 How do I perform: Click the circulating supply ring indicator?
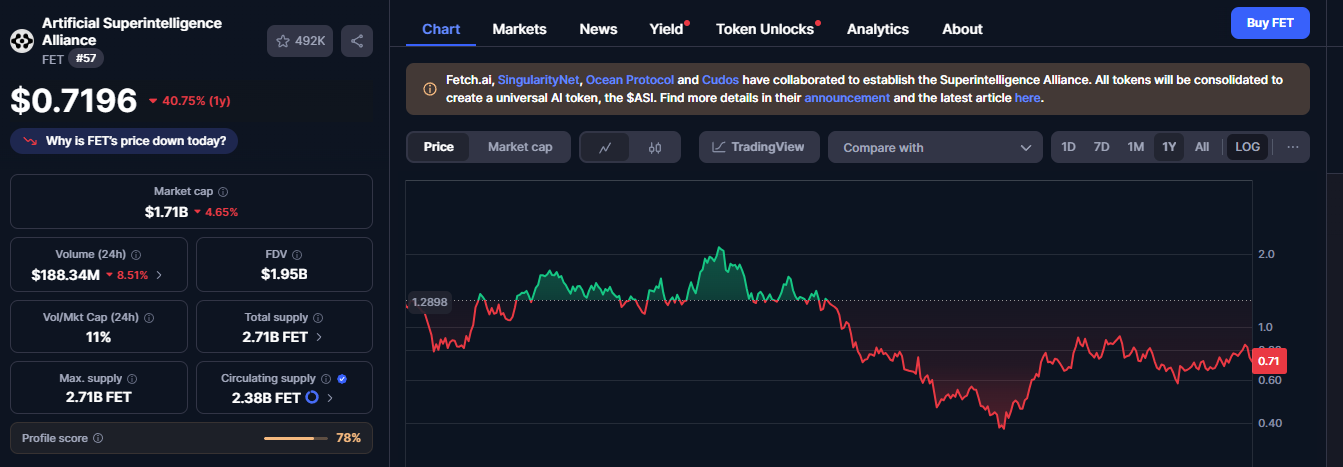point(312,398)
